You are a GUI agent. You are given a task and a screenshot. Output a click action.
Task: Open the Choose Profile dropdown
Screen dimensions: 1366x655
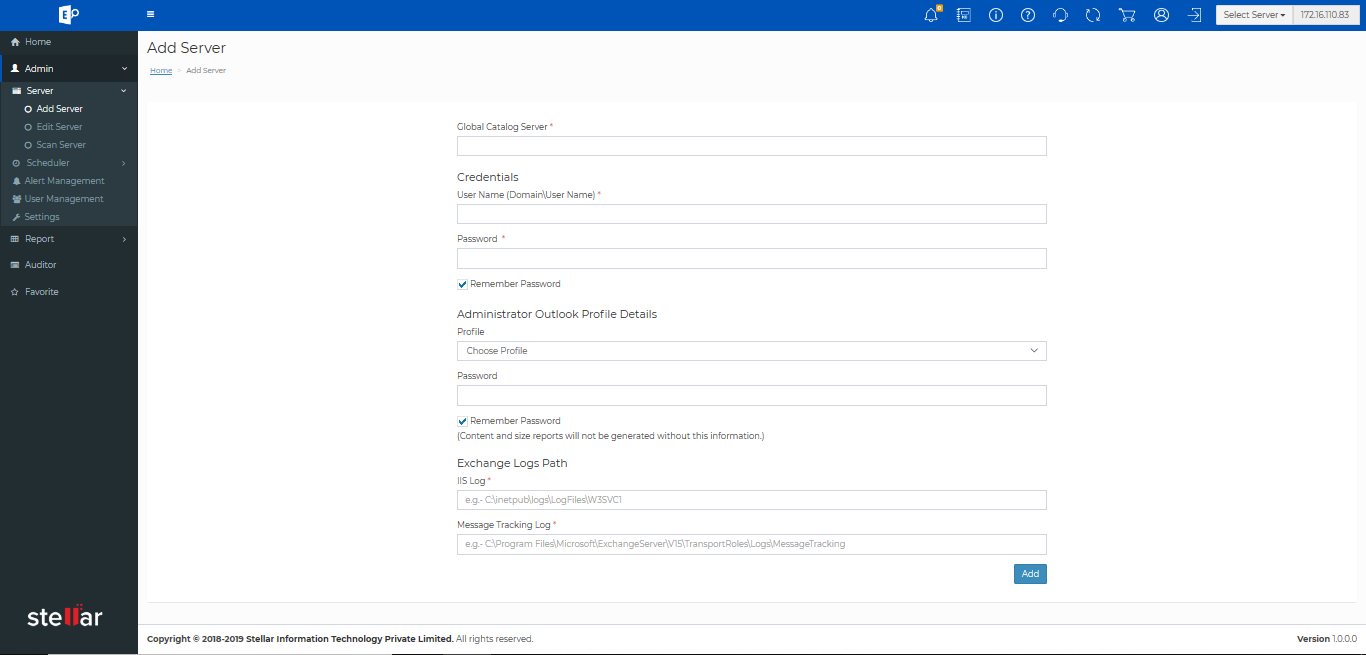click(x=751, y=351)
